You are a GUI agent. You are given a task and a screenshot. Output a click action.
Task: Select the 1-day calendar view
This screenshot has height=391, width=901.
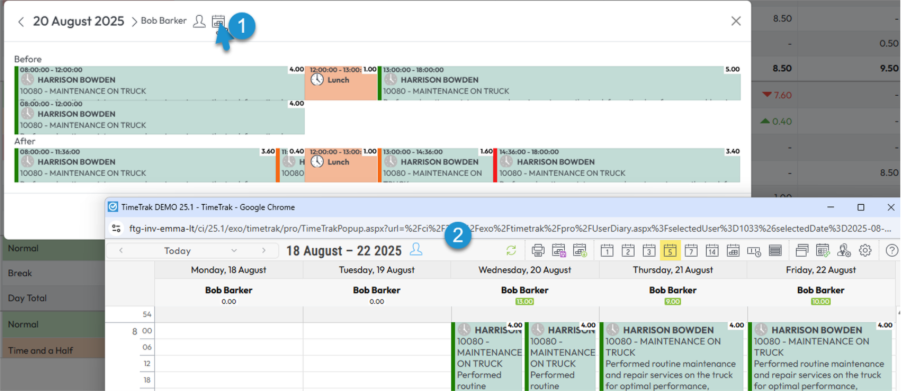607,250
